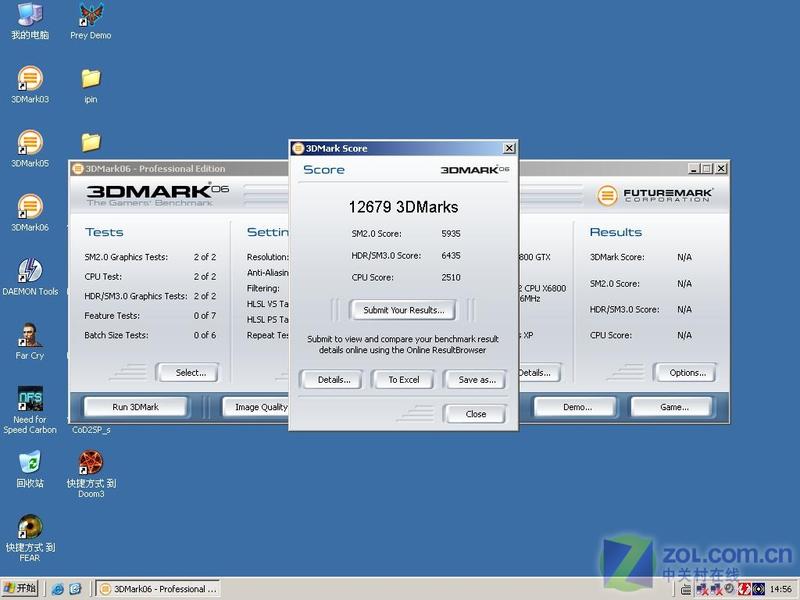The image size is (800, 600).
Task: Click the 3DMark Score dialog title bar icon
Action: (x=298, y=148)
